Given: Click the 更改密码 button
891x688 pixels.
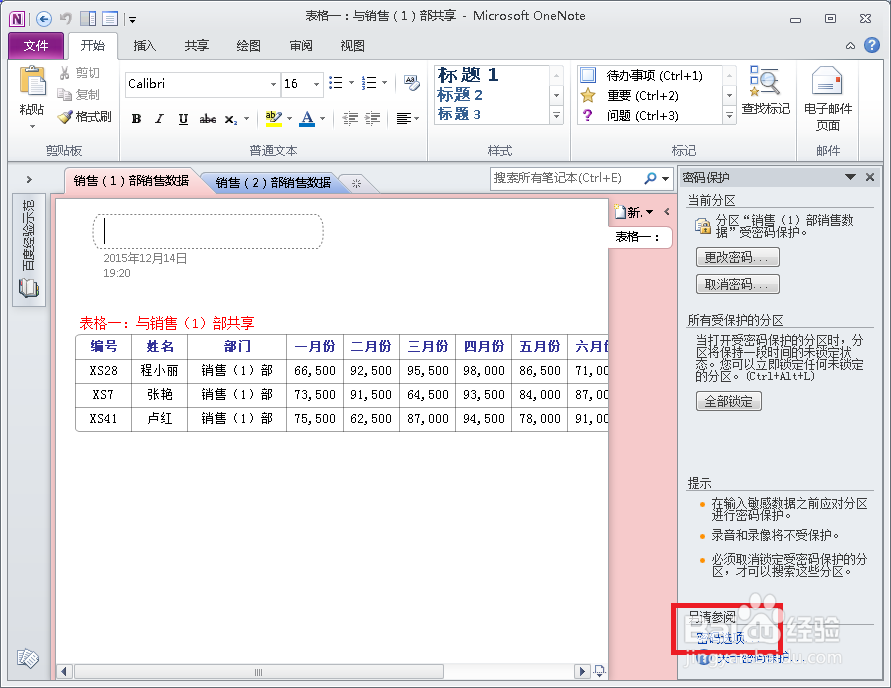Looking at the screenshot, I should pyautogui.click(x=738, y=257).
